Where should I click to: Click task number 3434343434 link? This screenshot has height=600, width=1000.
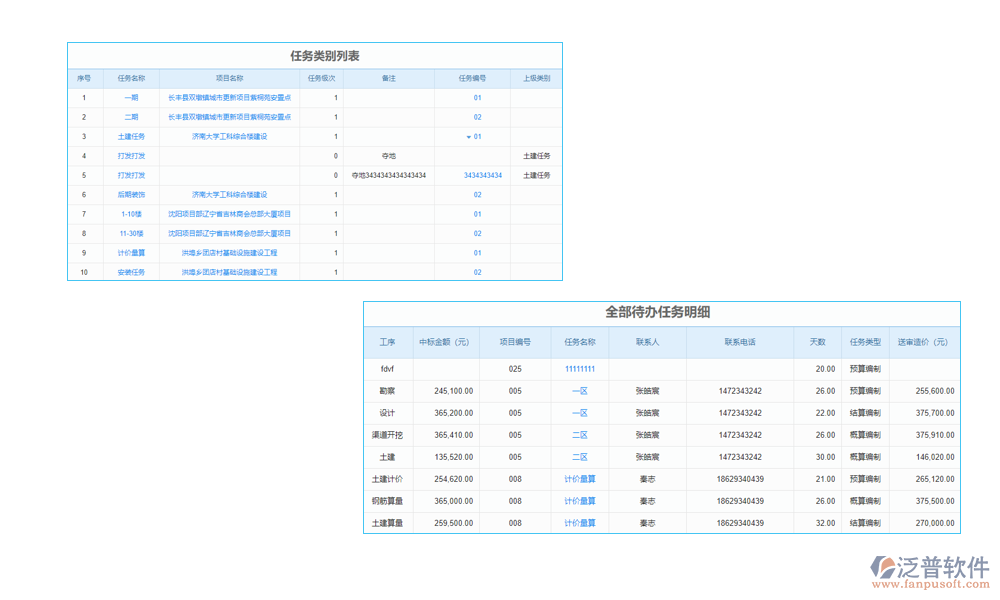[483, 176]
